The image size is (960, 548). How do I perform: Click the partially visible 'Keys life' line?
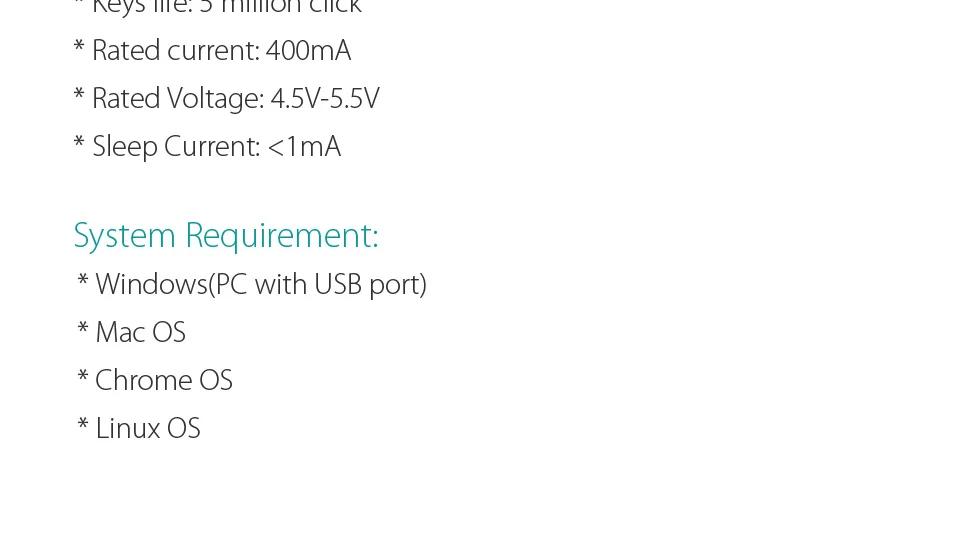217,7
